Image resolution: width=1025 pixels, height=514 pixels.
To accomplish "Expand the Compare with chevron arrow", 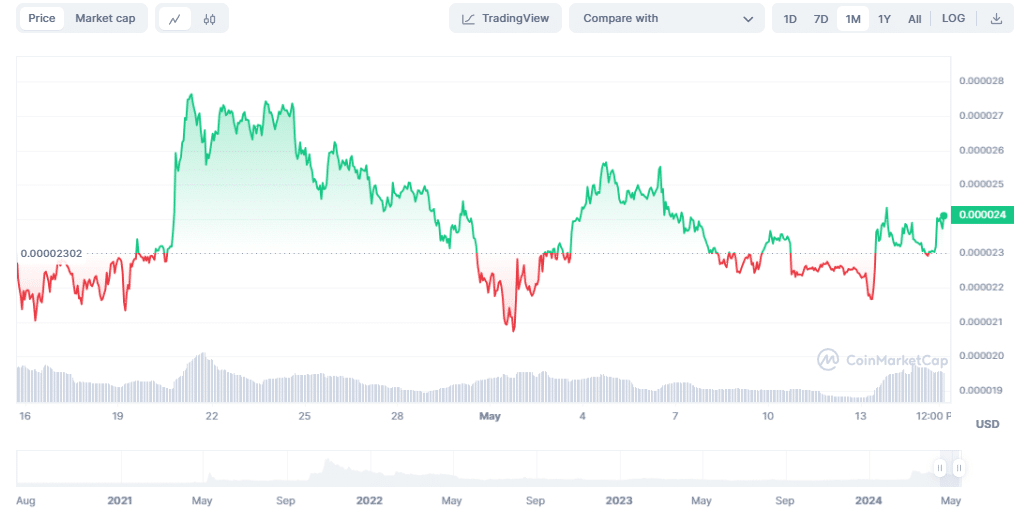I will (748, 19).
